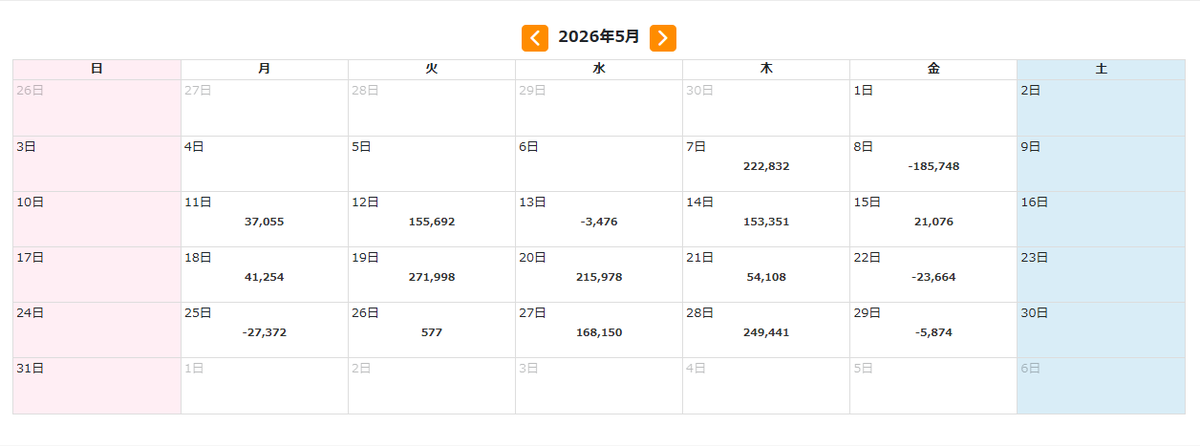Select the 9日 Saturday date label
Image resolution: width=1200 pixels, height=446 pixels.
click(1031, 146)
